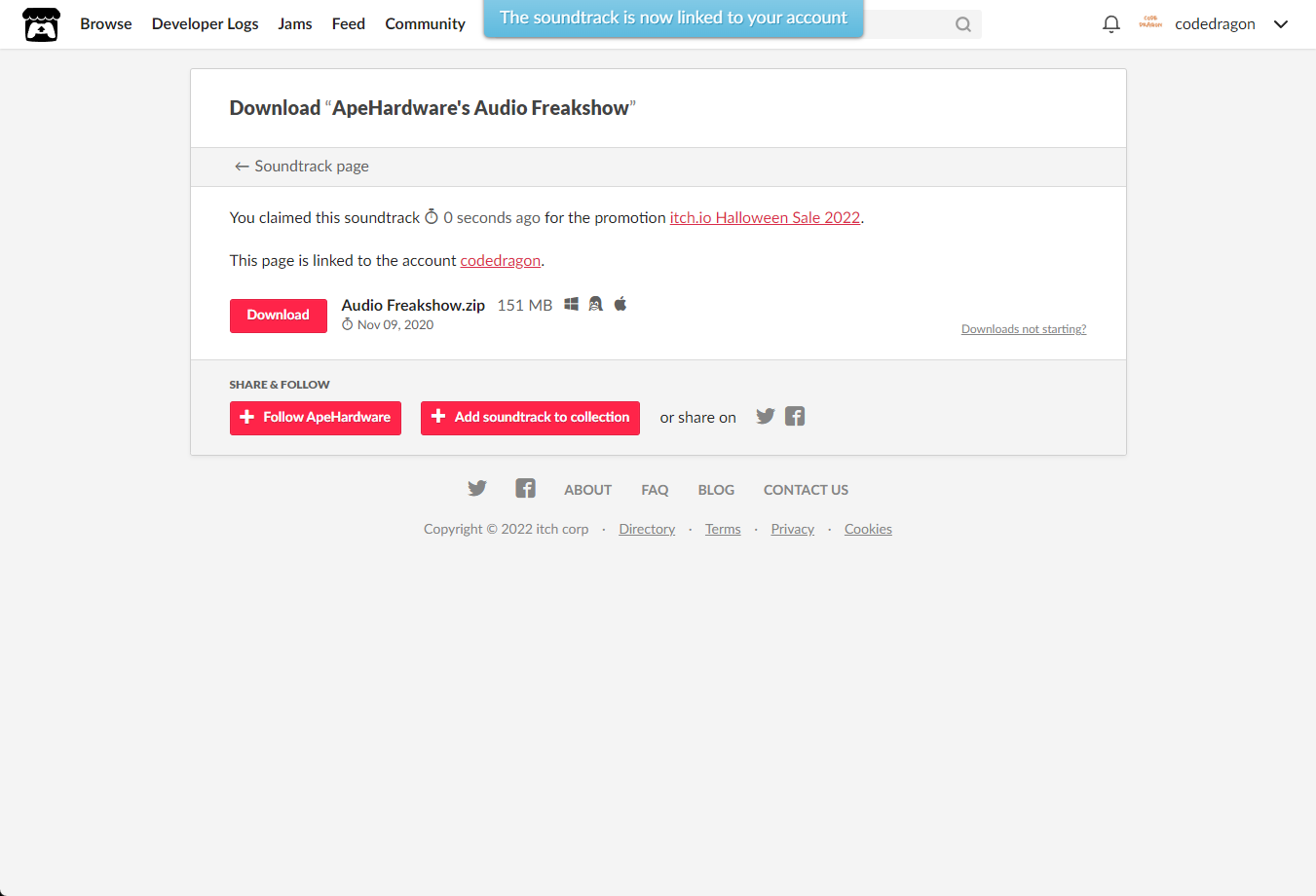This screenshot has height=896, width=1316.
Task: Open the footer Facebook icon
Action: click(525, 488)
